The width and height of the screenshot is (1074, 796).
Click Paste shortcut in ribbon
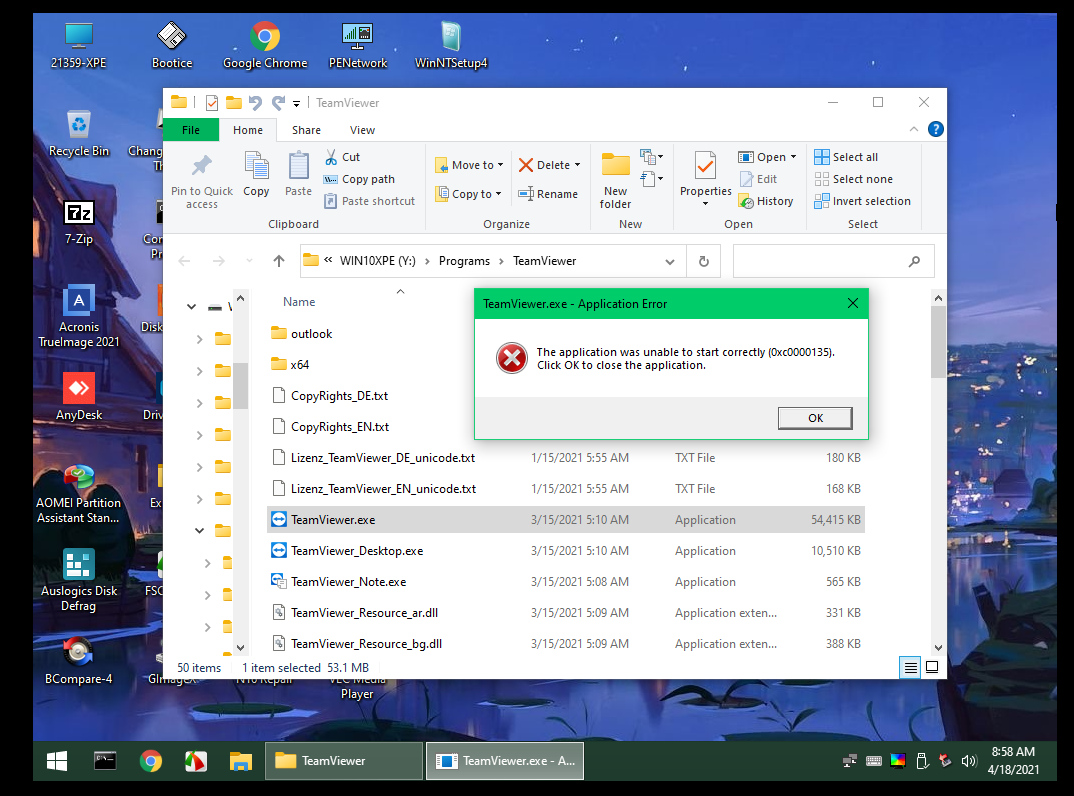(369, 201)
